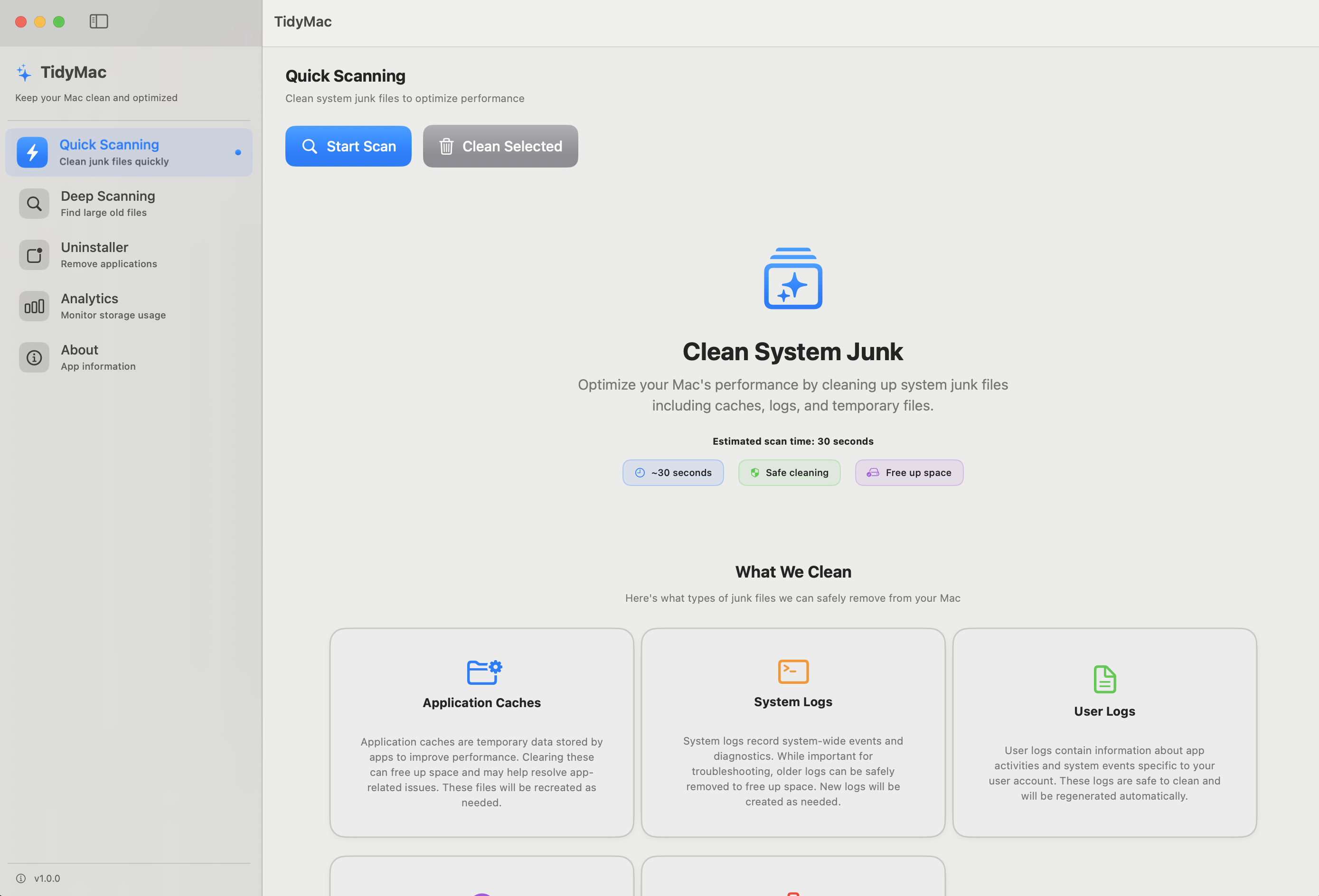Click the System Logs terminal icon

pos(793,672)
